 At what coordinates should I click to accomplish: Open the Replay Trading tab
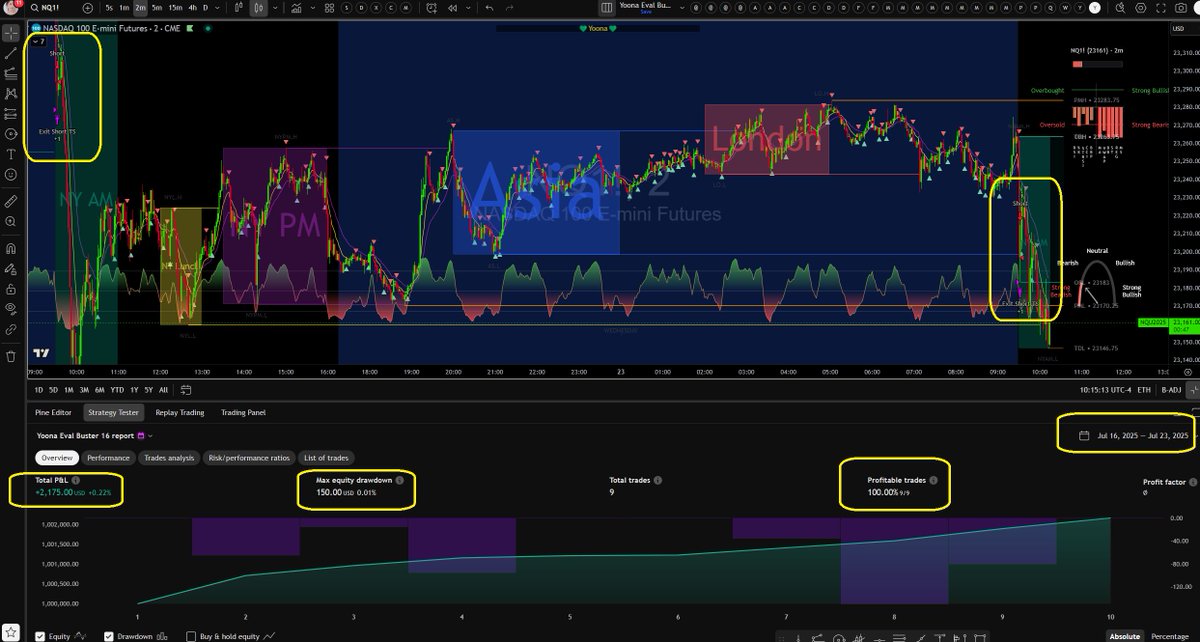point(181,412)
